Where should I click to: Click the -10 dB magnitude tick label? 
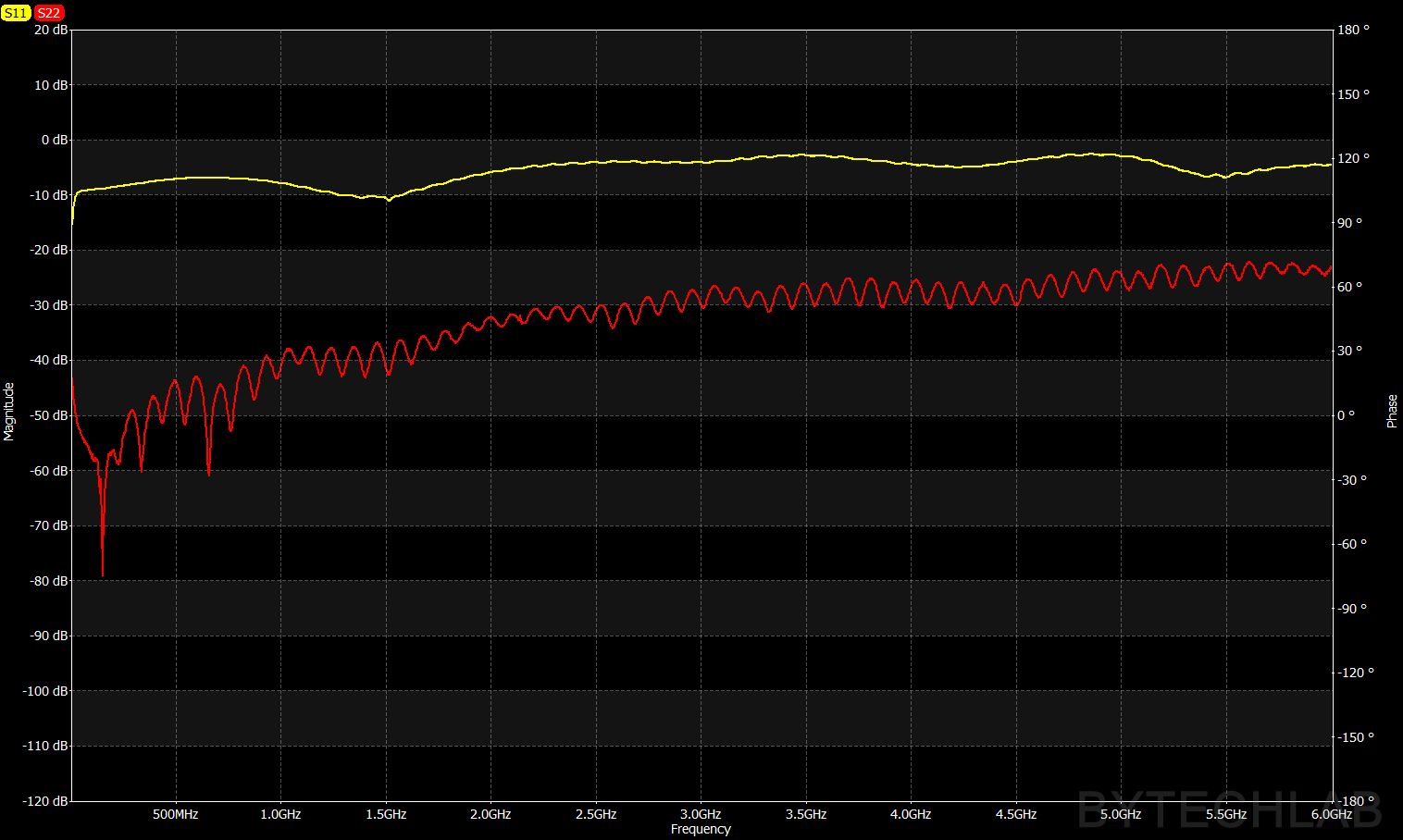47,195
